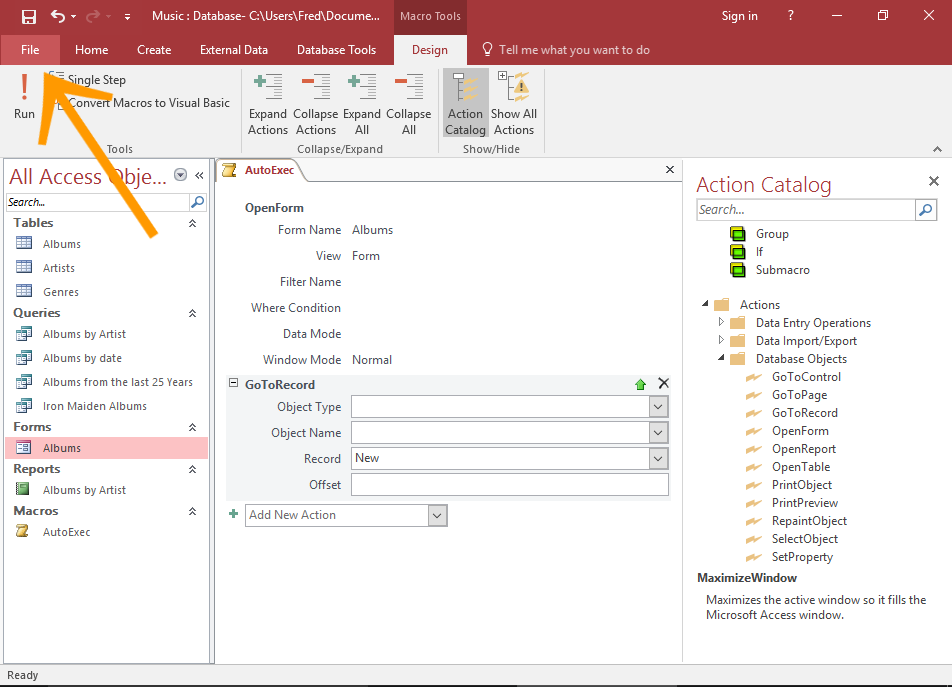Open the Database Tools tab

tap(336, 50)
